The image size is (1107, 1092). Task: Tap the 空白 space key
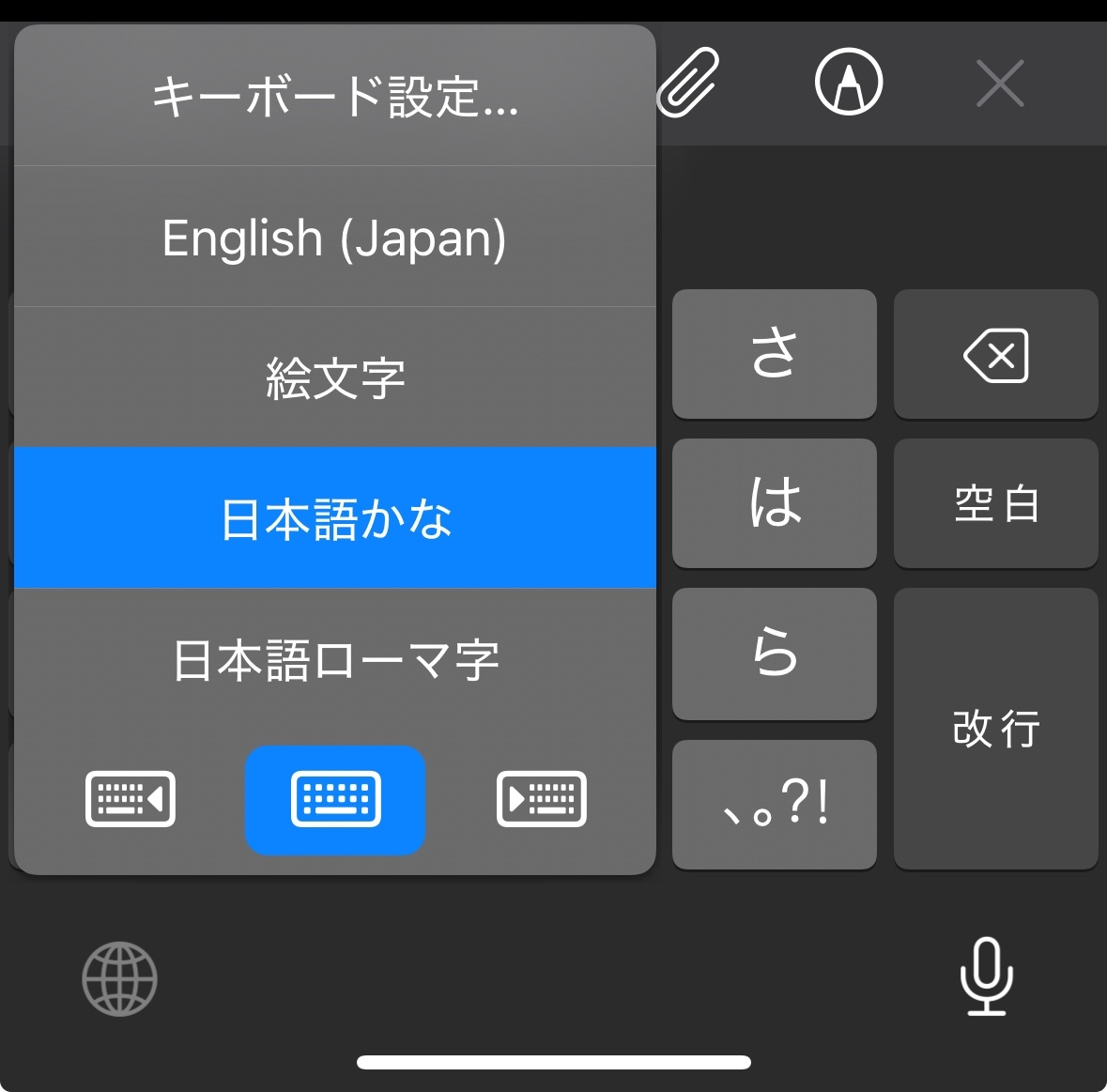coord(995,503)
